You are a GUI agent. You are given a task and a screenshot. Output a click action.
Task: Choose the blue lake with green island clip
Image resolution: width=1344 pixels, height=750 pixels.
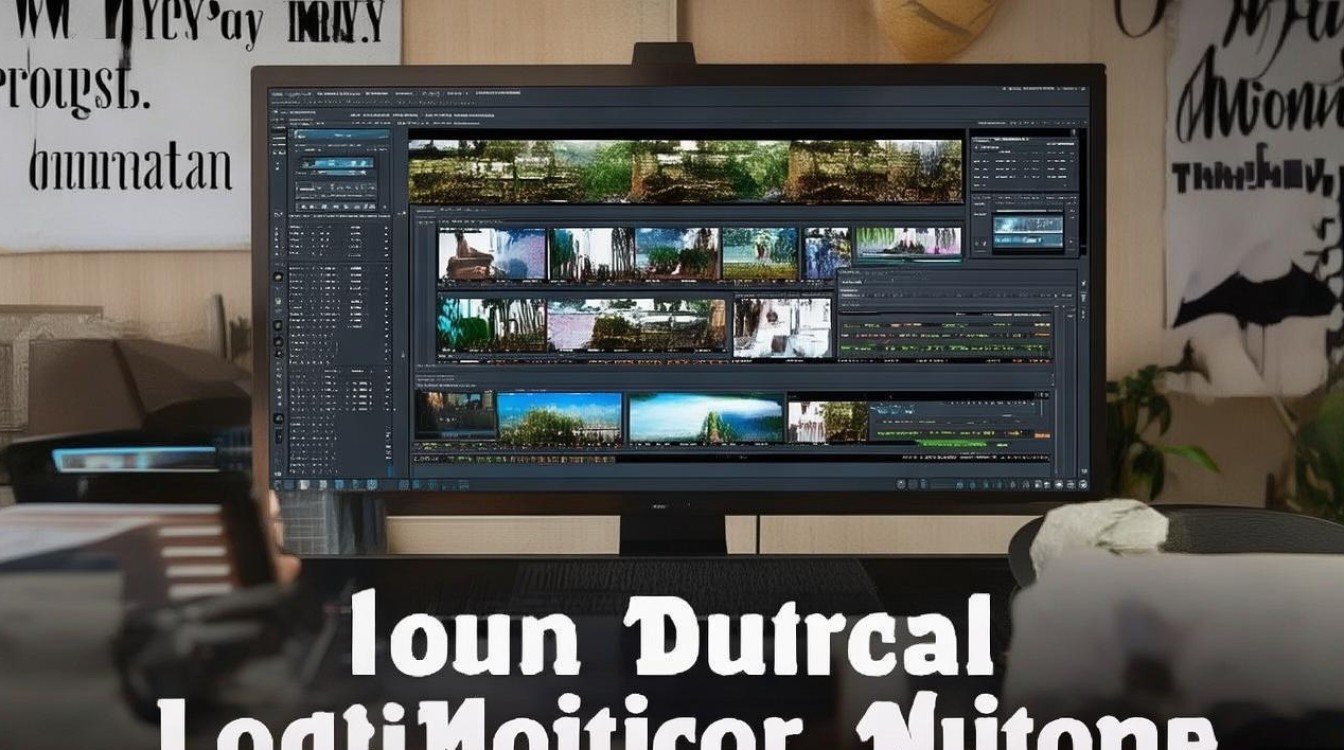pyautogui.click(x=706, y=417)
